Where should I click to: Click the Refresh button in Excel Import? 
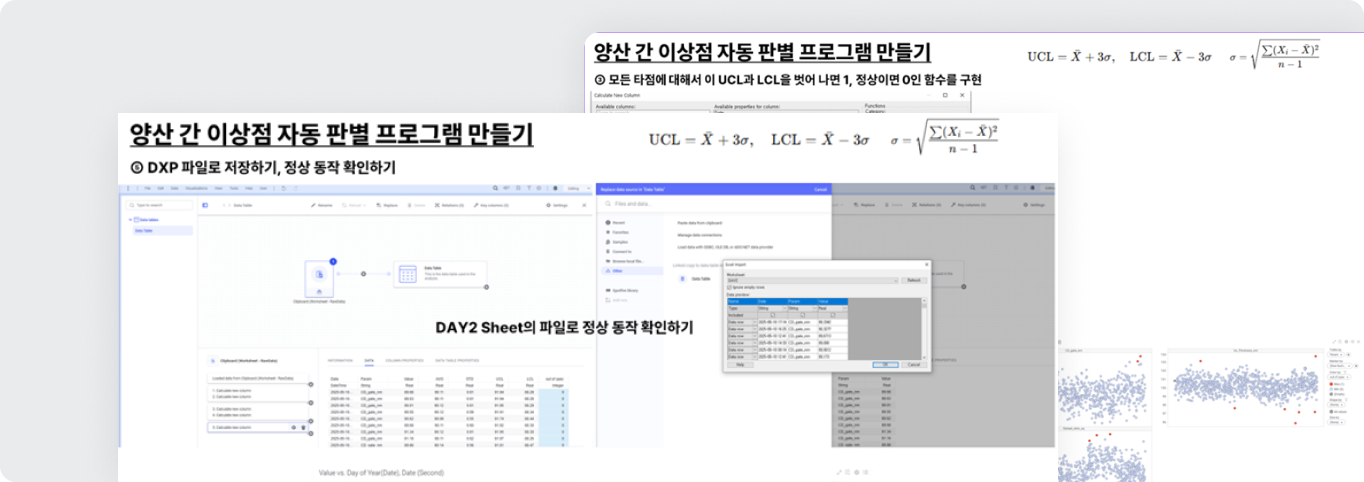913,280
